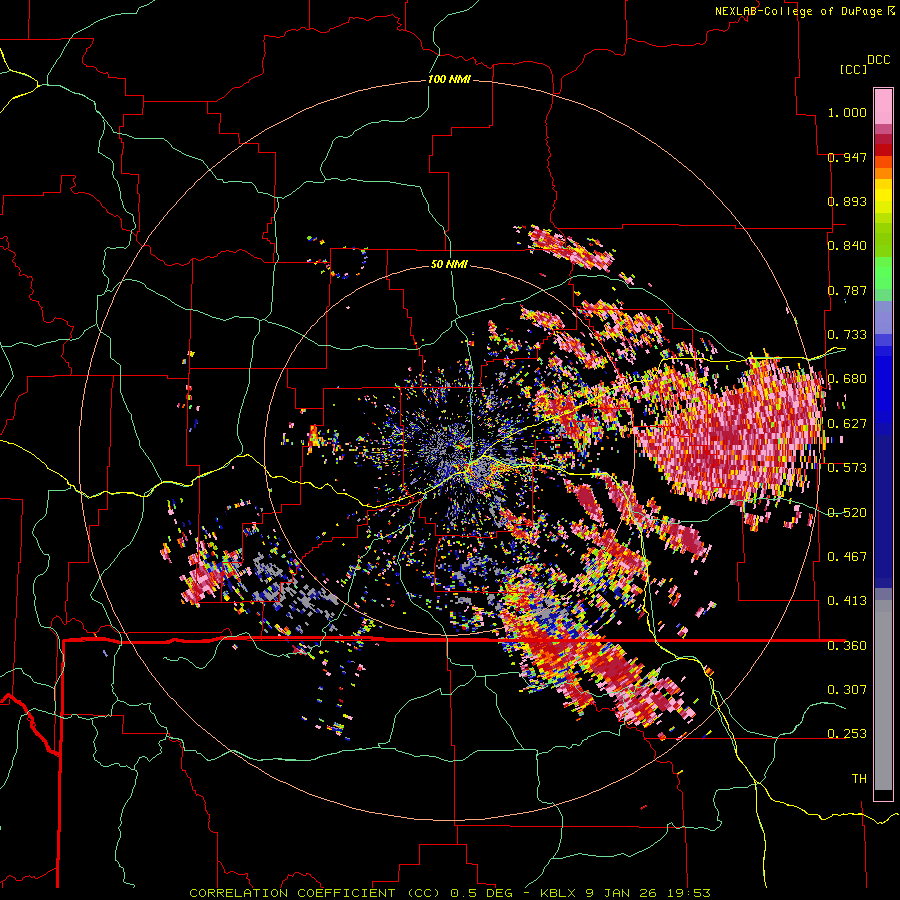Click the 0.253 color scale value
900x900 pixels.
point(847,734)
